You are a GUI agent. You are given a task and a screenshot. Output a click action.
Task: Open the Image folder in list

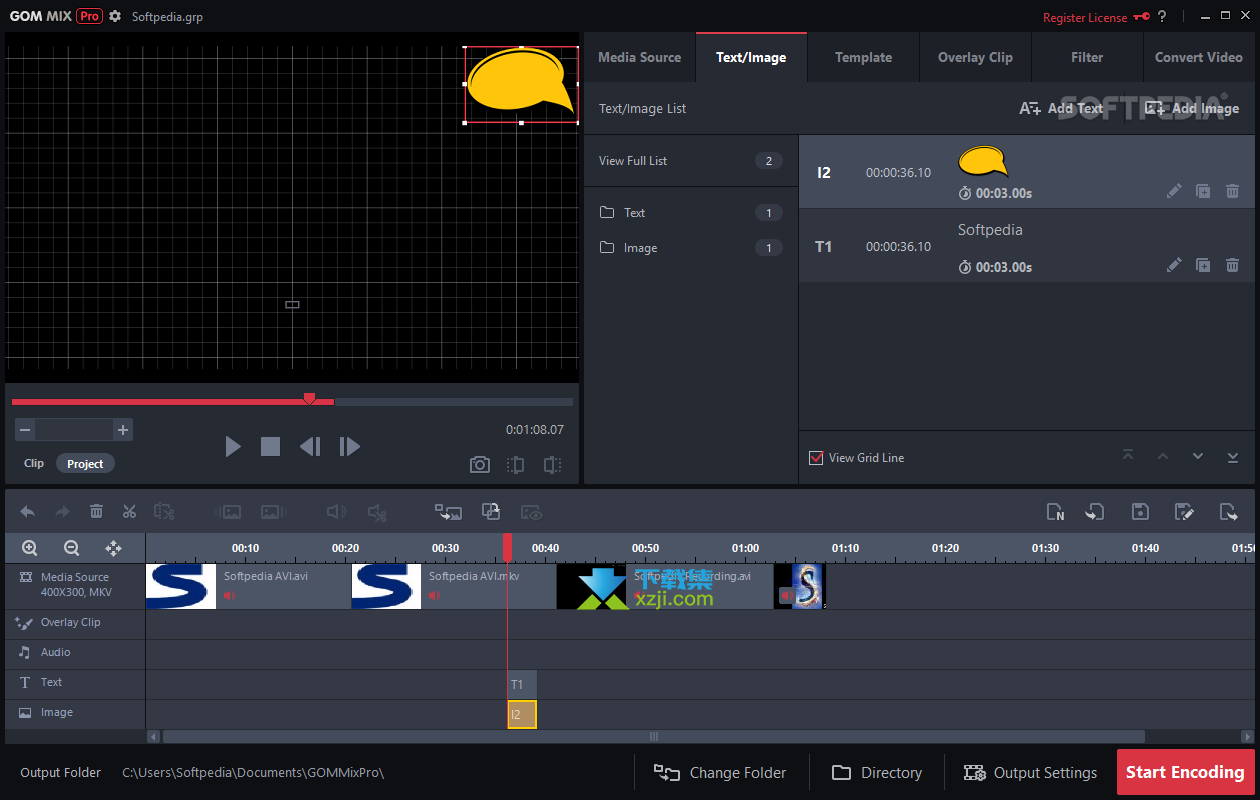[690, 248]
